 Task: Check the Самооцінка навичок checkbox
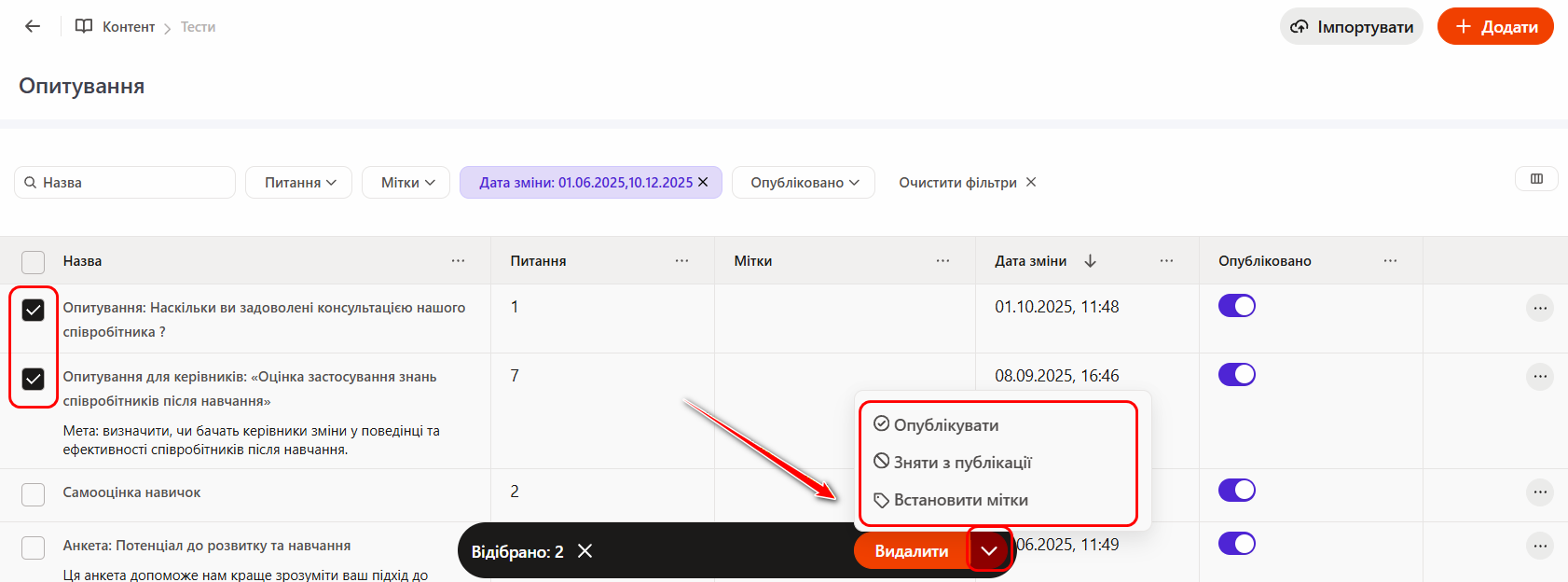(x=34, y=494)
